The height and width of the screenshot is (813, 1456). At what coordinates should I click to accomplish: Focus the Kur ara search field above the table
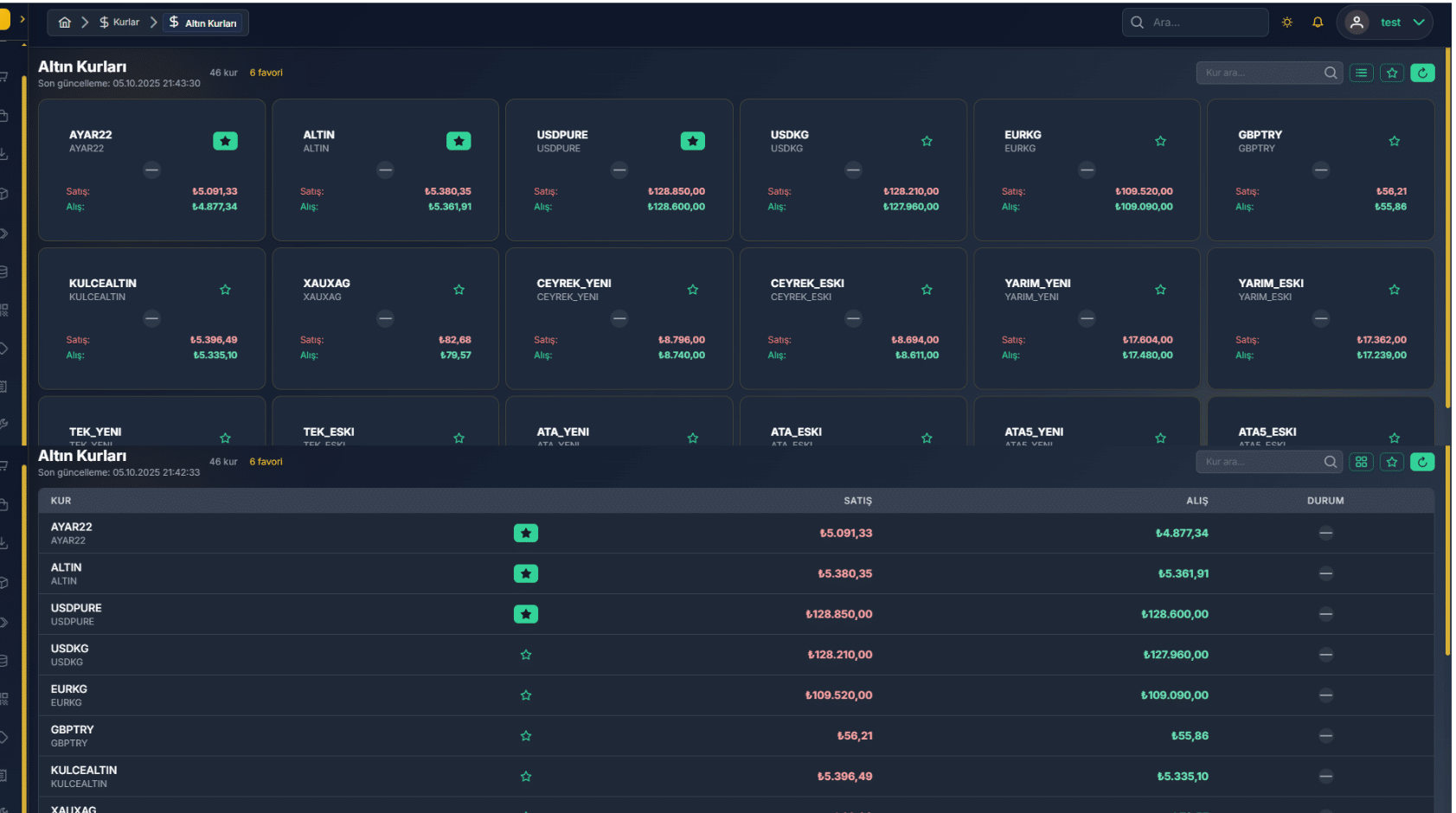point(1259,462)
